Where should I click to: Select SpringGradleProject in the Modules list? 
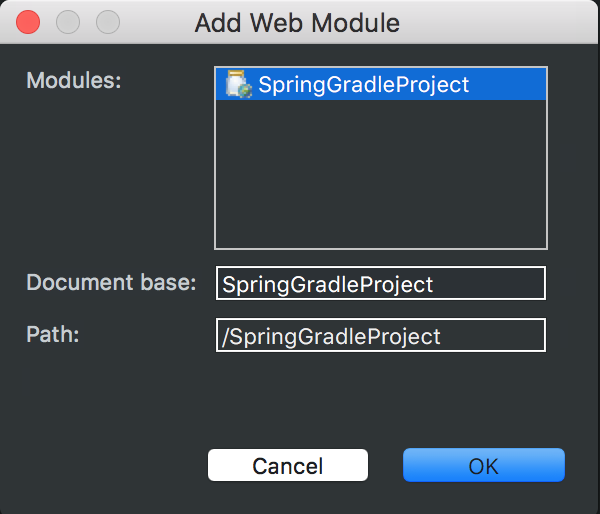(x=363, y=85)
